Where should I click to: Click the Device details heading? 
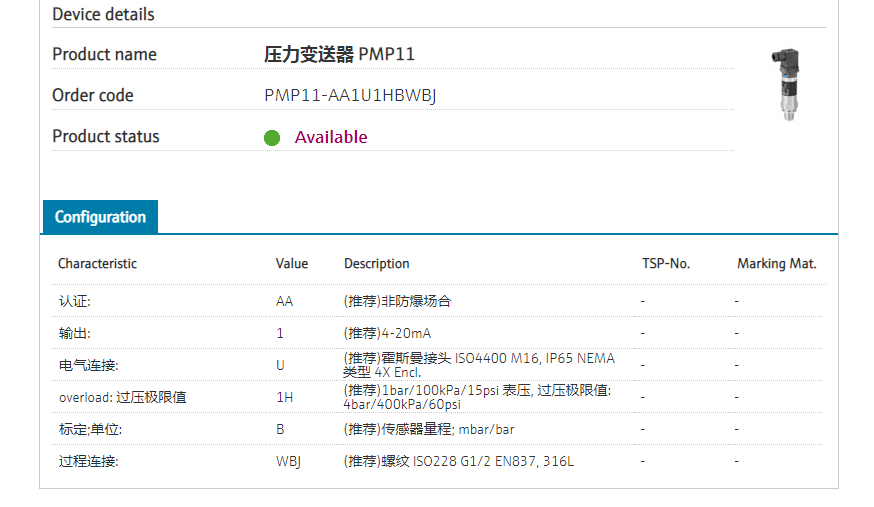coord(103,14)
